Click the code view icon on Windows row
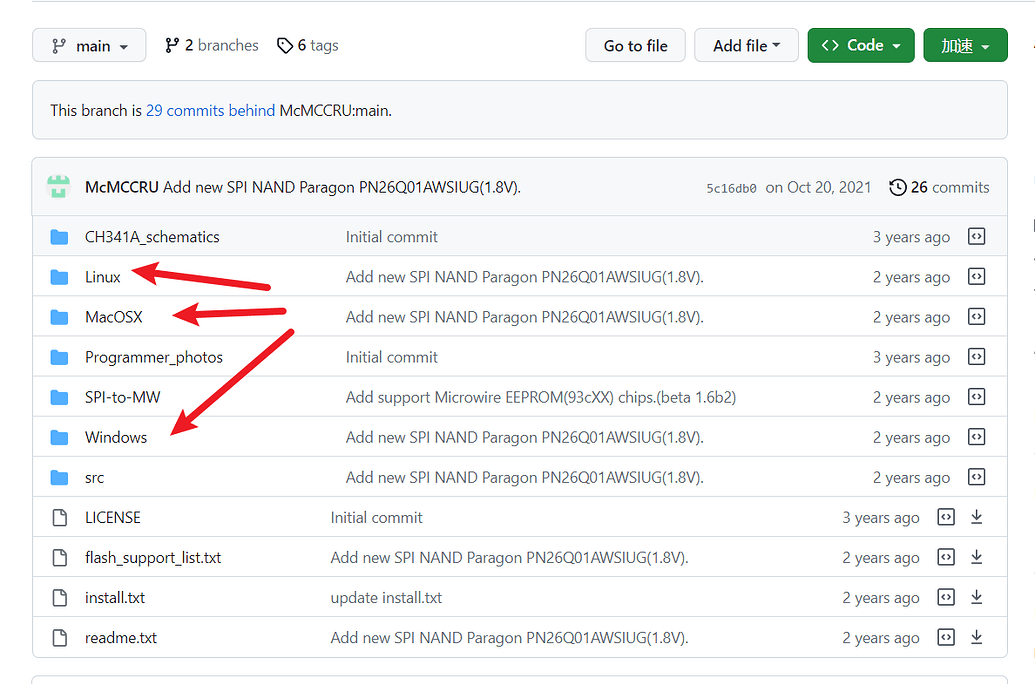 (976, 437)
